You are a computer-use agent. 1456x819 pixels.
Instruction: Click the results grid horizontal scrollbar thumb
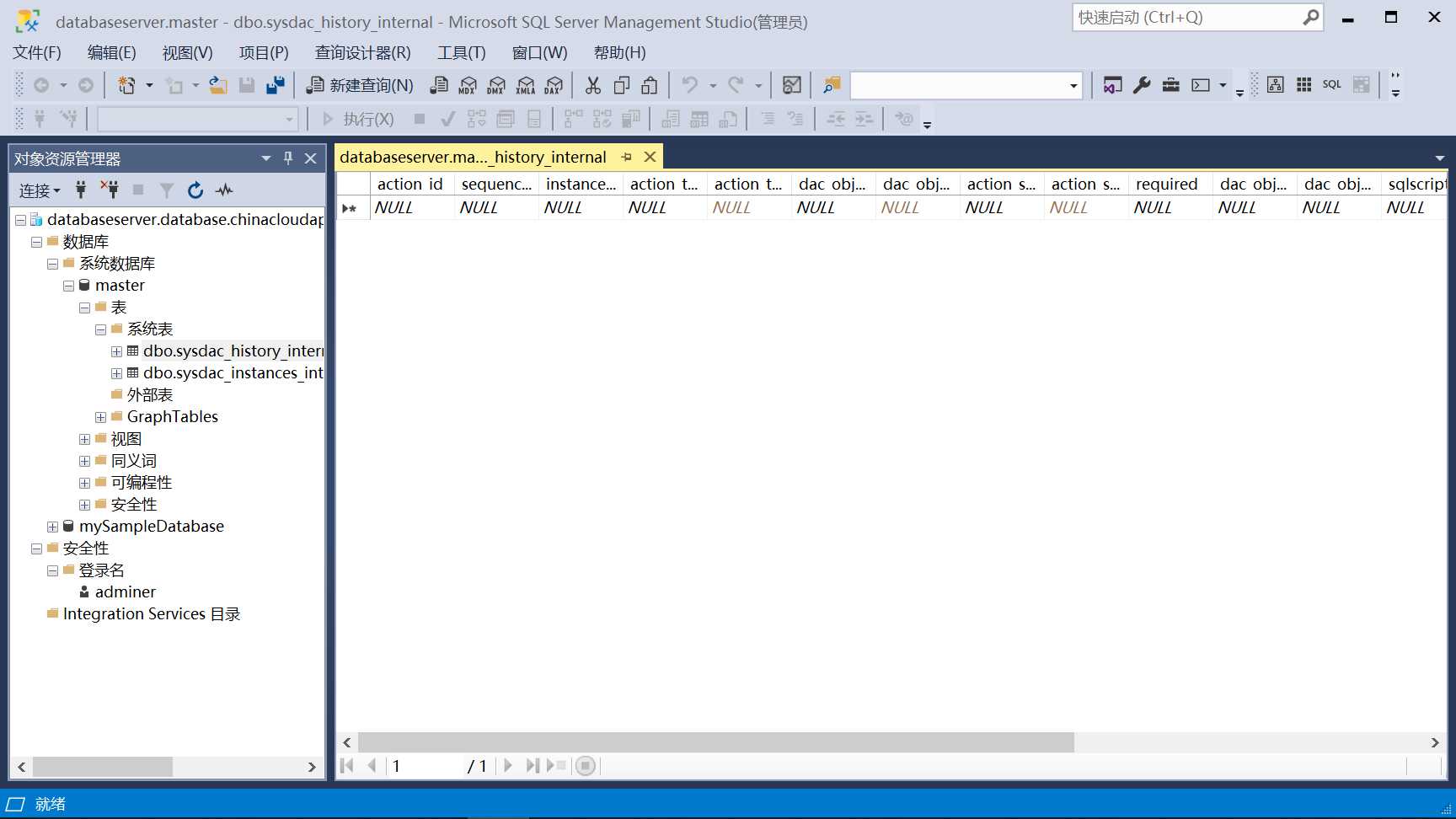coord(715,742)
